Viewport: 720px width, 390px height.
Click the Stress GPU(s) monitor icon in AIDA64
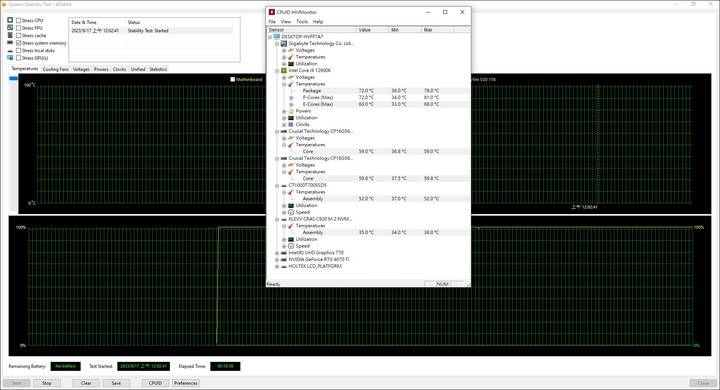coord(10,58)
